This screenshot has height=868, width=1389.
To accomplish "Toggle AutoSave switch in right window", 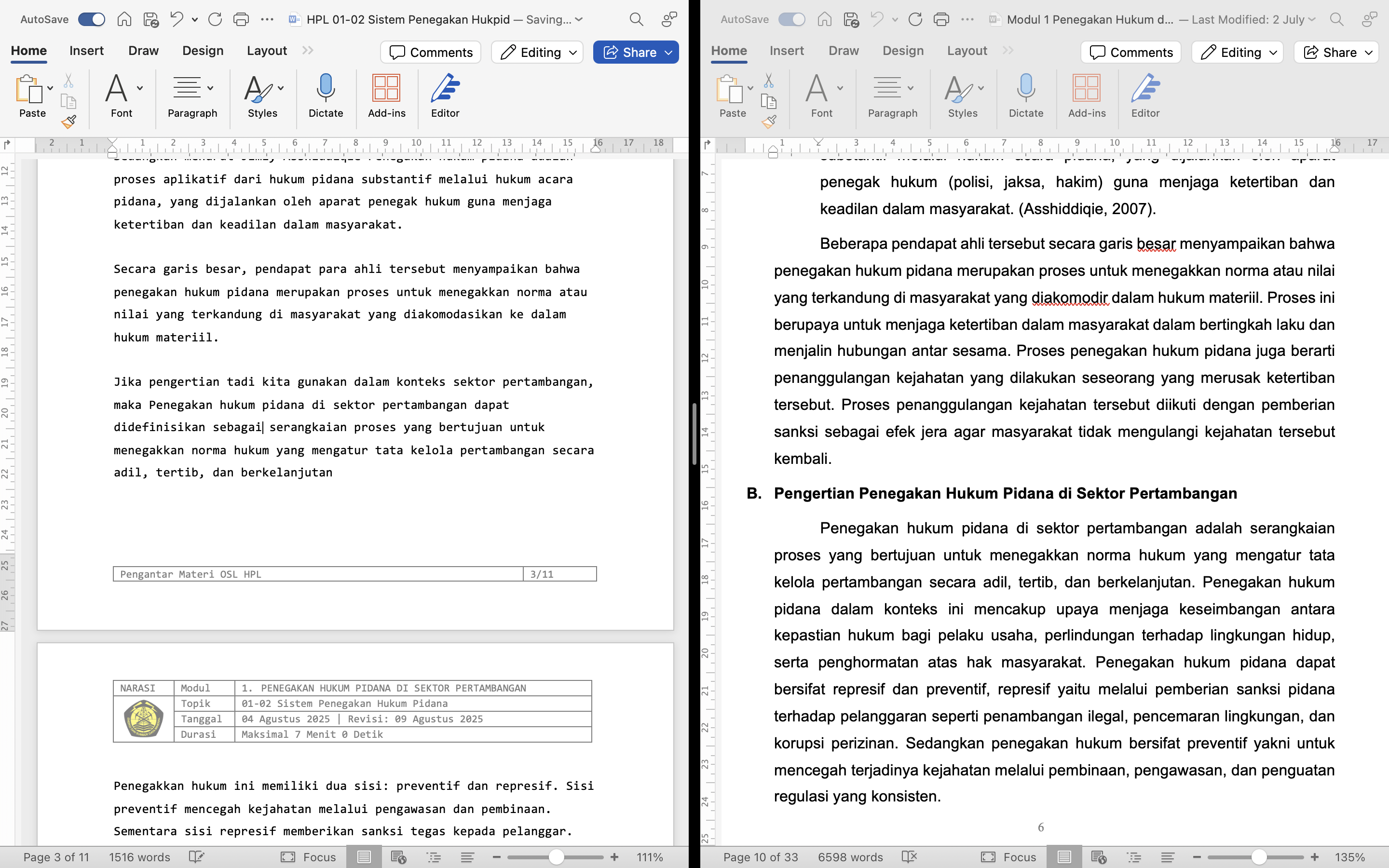I will [x=791, y=19].
